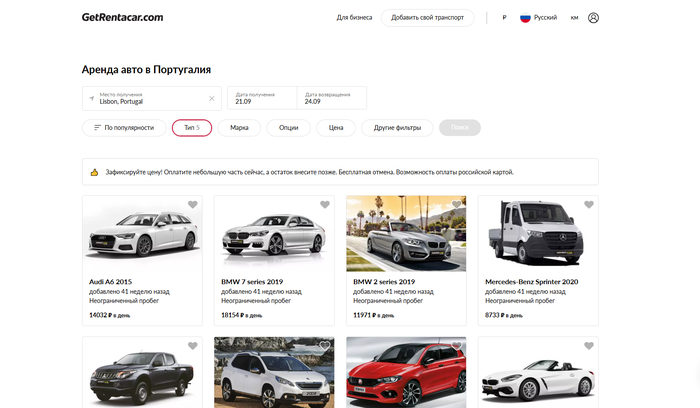
Task: Open the sort by popularity dropdown
Action: coord(123,128)
